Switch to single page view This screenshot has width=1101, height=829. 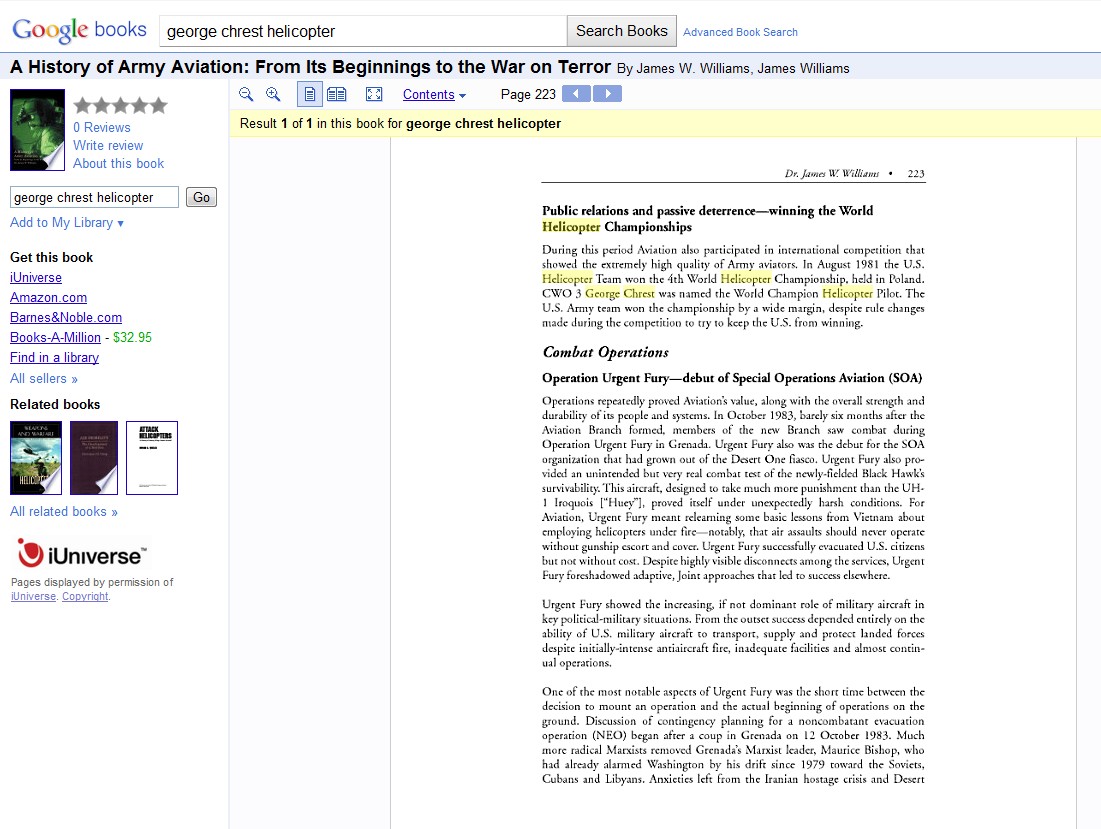pos(310,94)
